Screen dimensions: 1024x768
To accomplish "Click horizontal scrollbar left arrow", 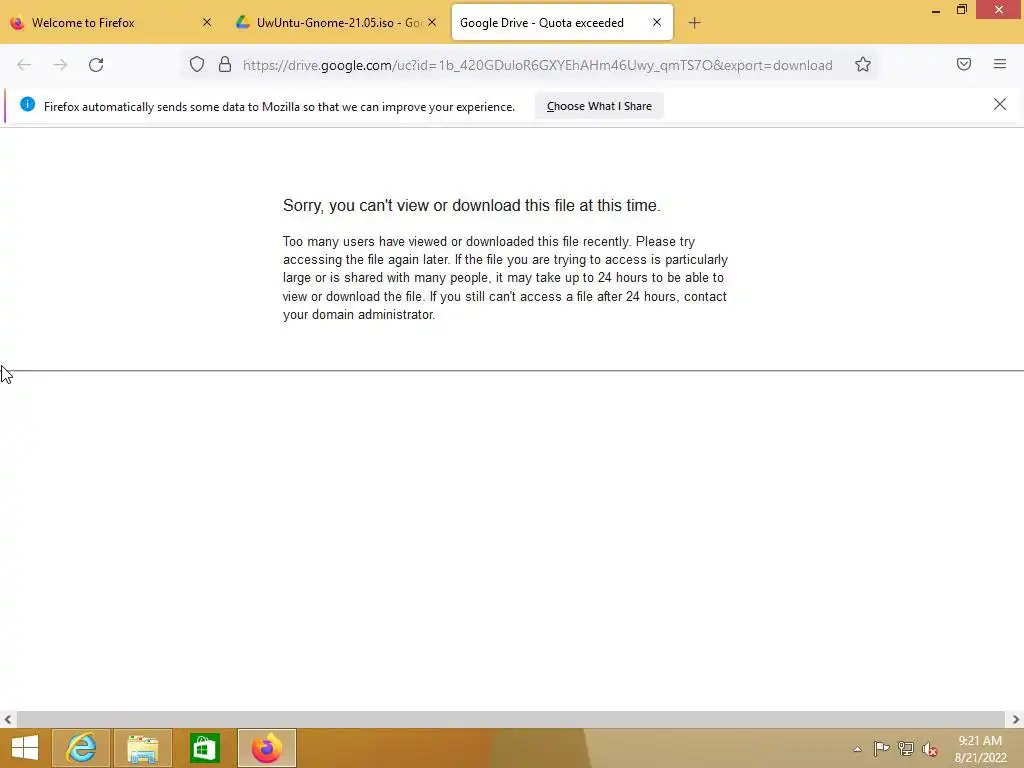I will tap(7, 720).
